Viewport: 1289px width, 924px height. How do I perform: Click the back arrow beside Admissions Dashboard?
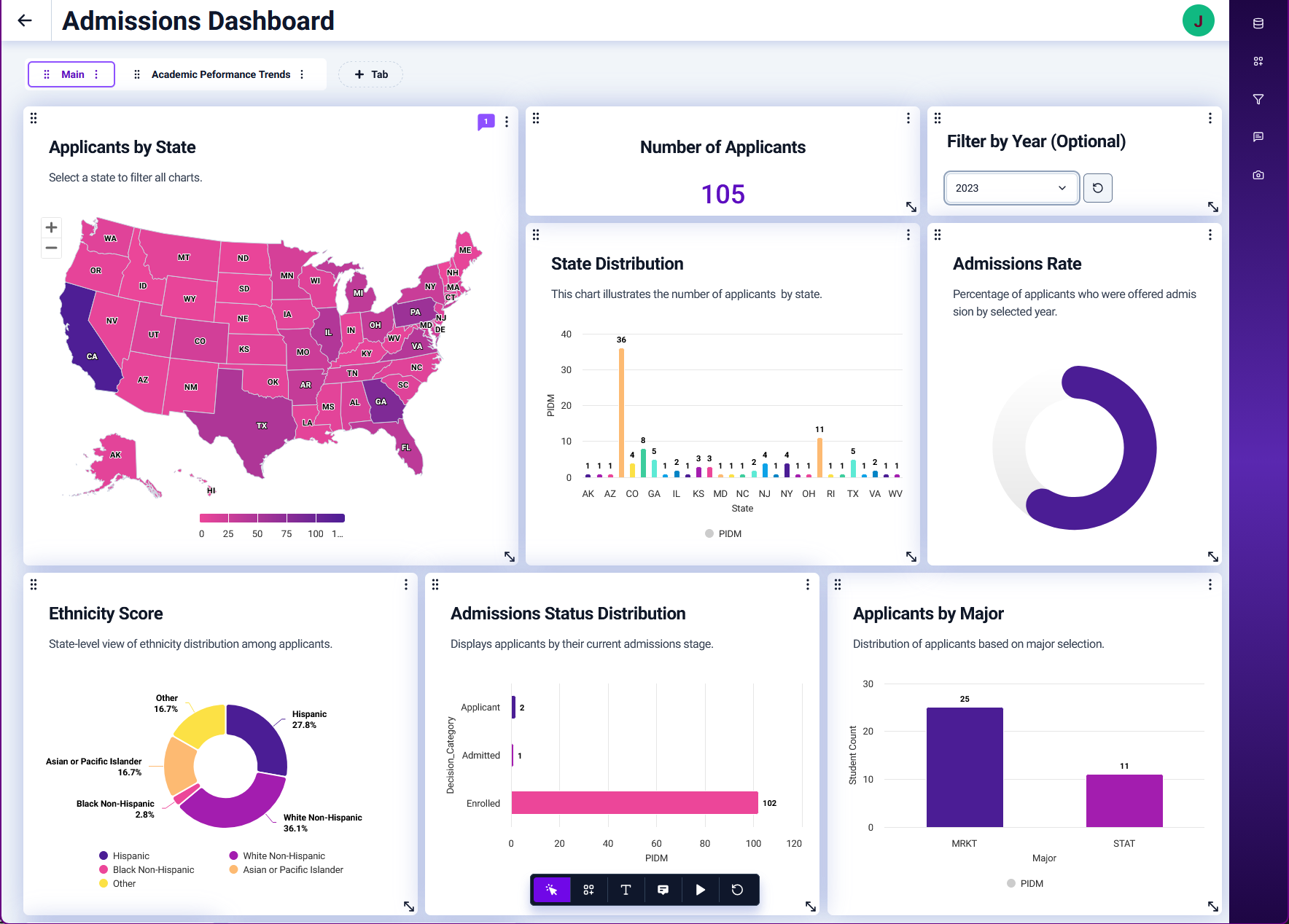(25, 20)
